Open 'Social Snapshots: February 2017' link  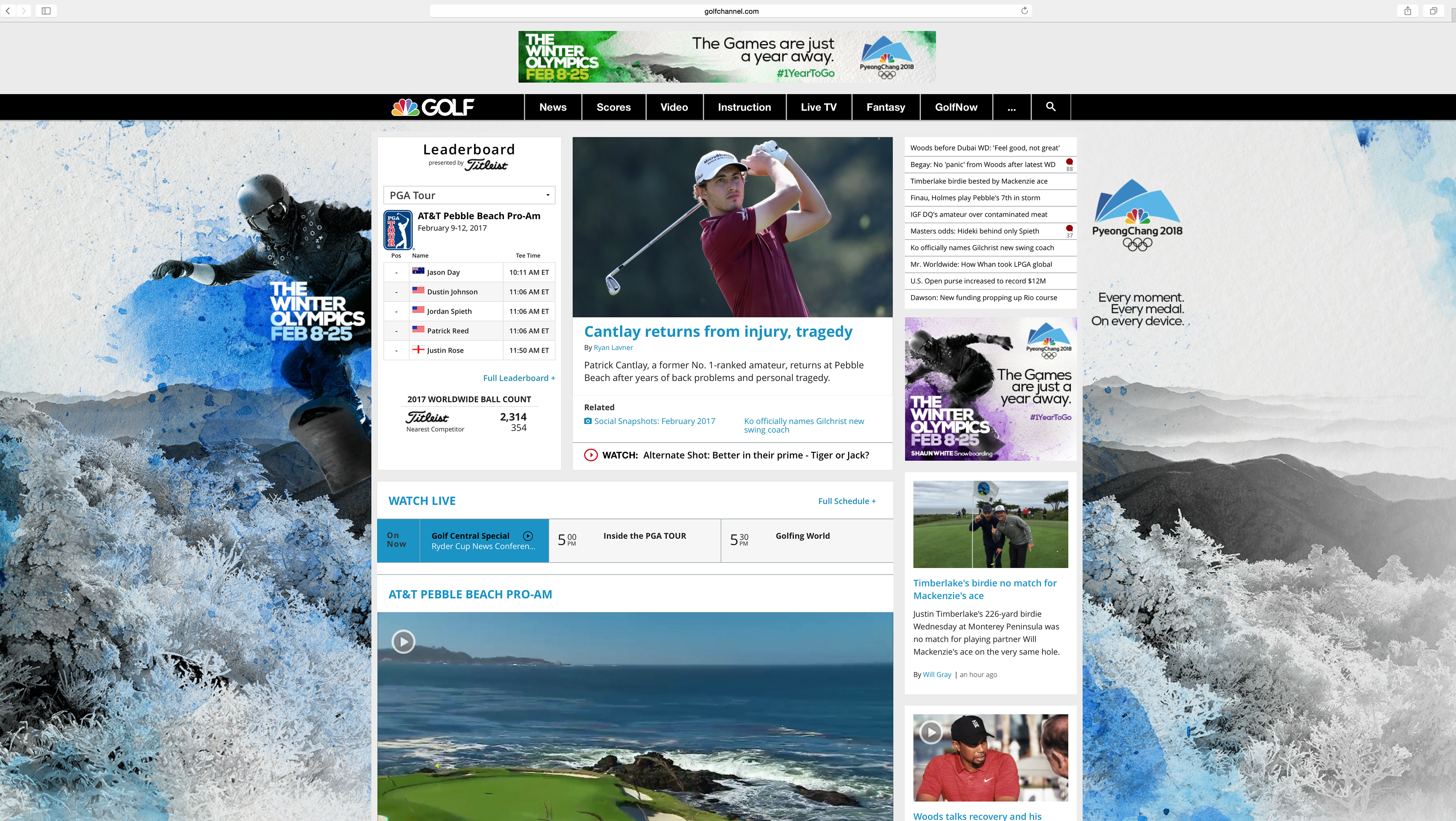tap(654, 421)
